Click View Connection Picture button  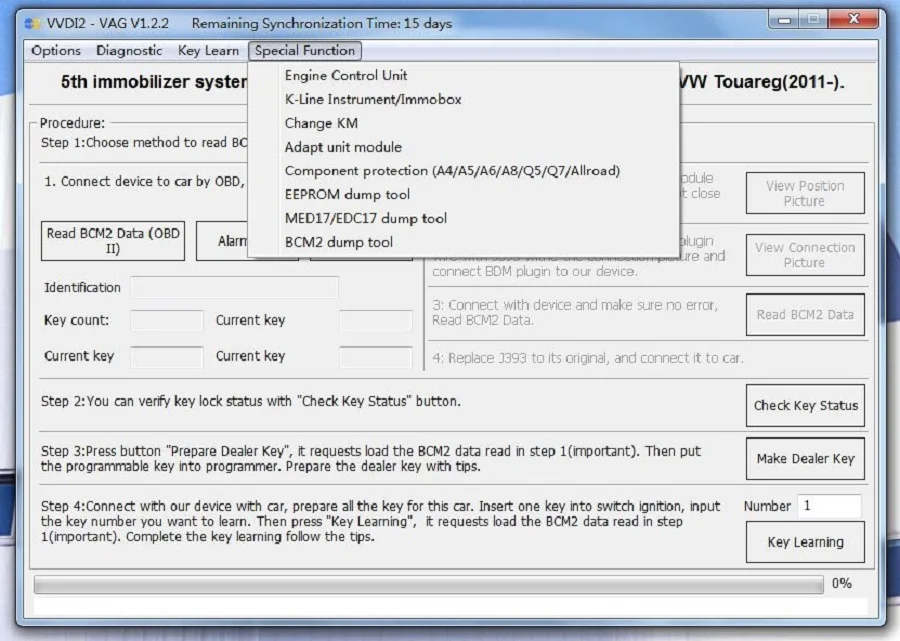pos(805,255)
